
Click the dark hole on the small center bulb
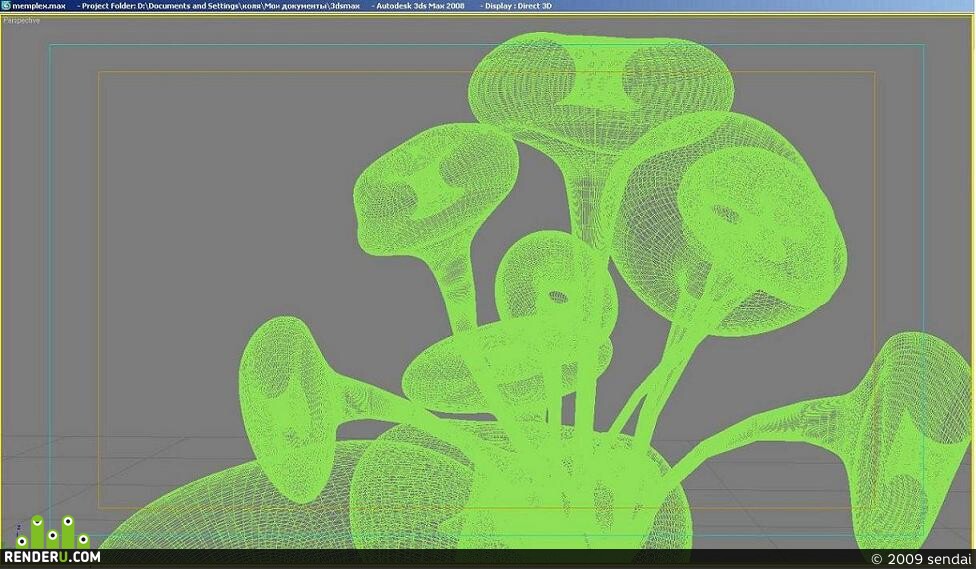tap(558, 297)
